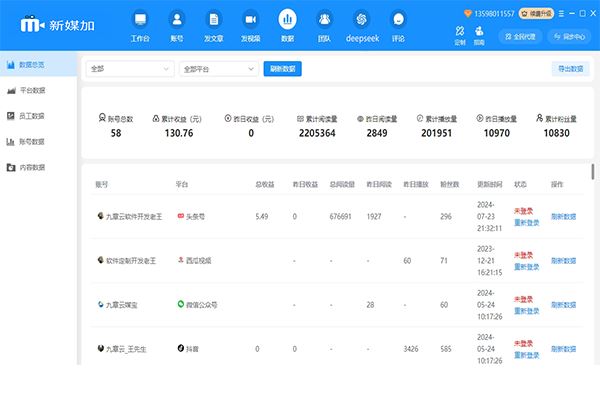
Task: Click the 全民代理 button
Action: pos(518,36)
